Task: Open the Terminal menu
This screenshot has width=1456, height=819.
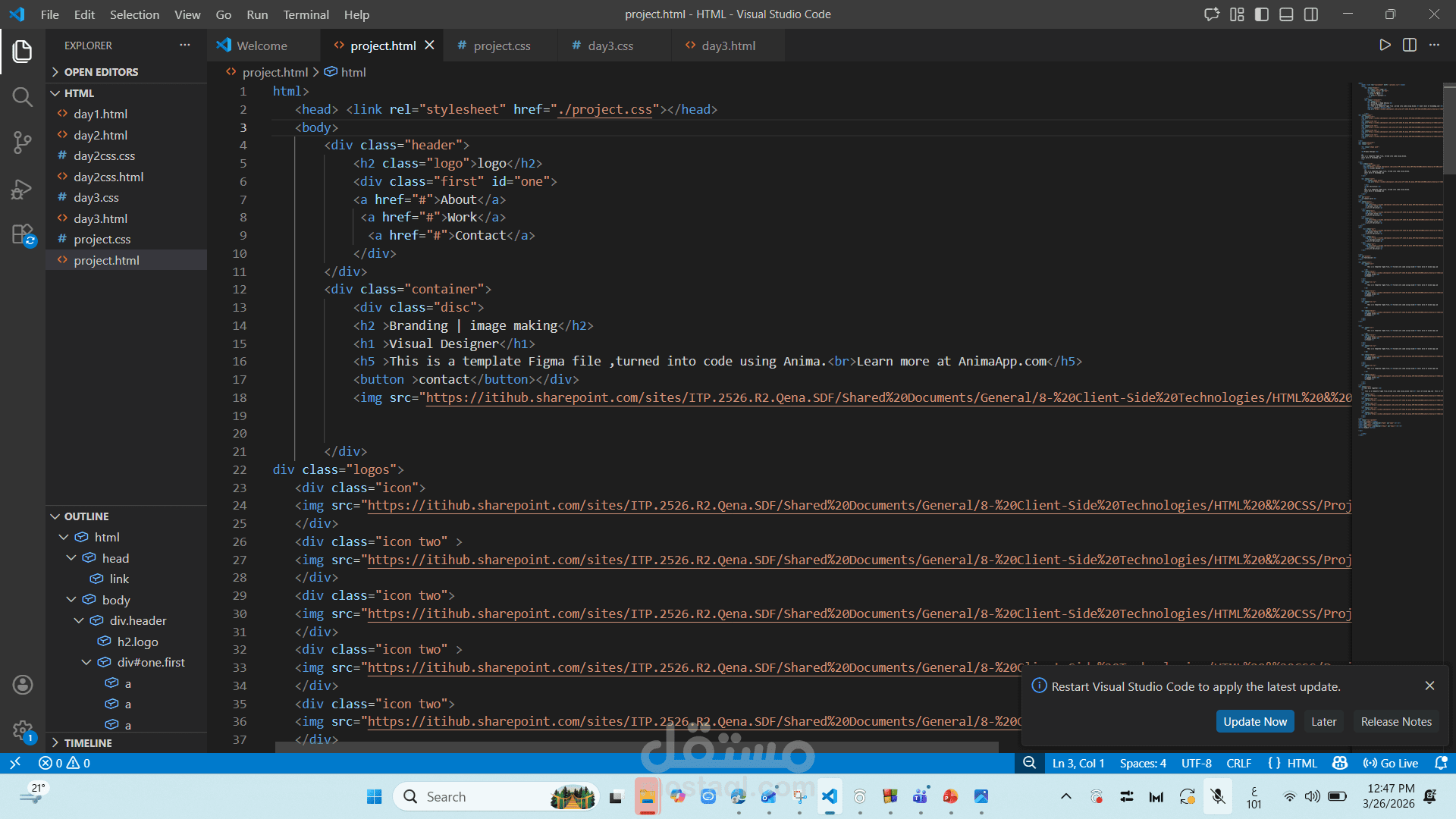Action: point(306,14)
